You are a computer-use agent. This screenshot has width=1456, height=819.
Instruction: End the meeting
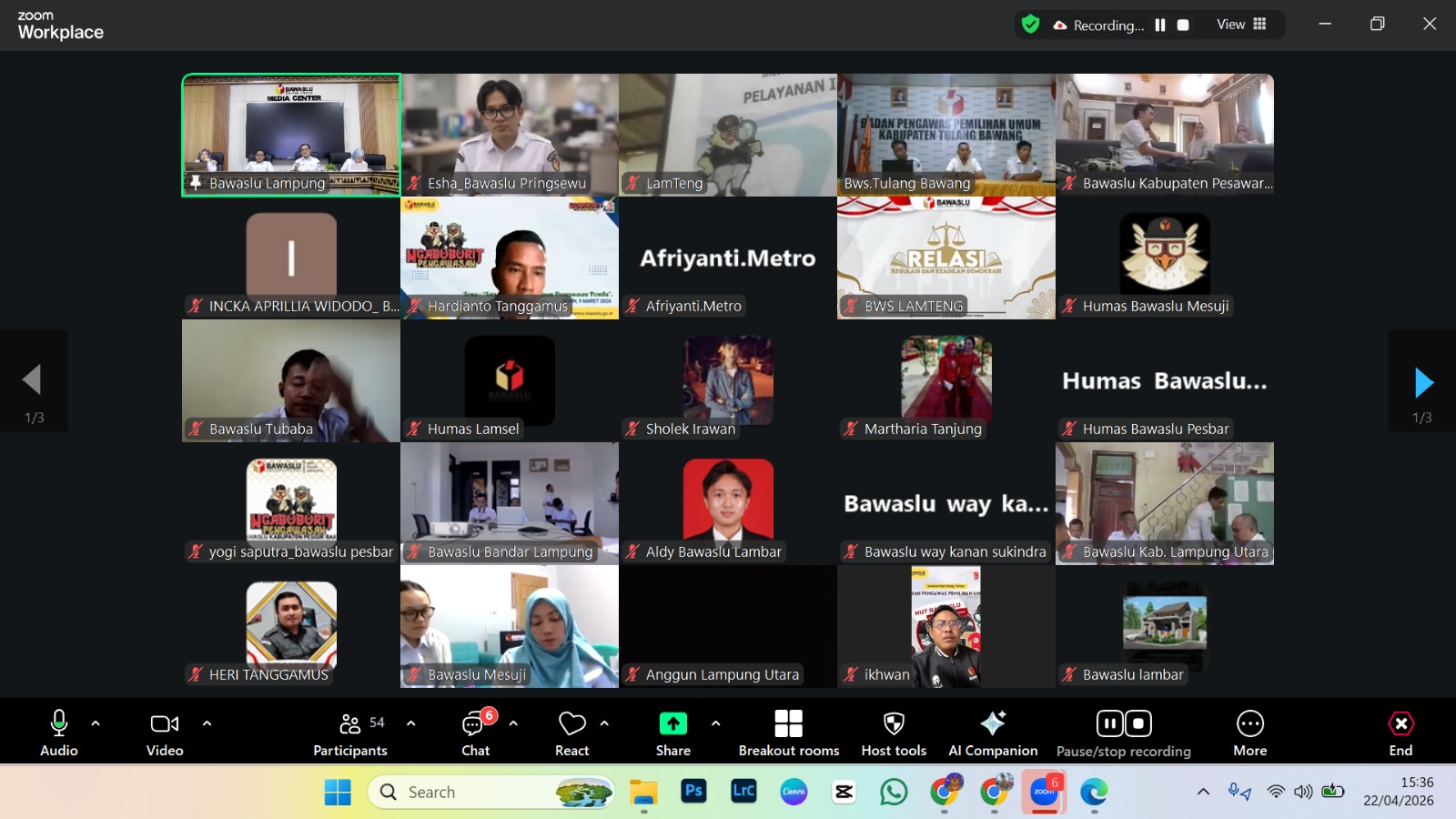pyautogui.click(x=1400, y=733)
